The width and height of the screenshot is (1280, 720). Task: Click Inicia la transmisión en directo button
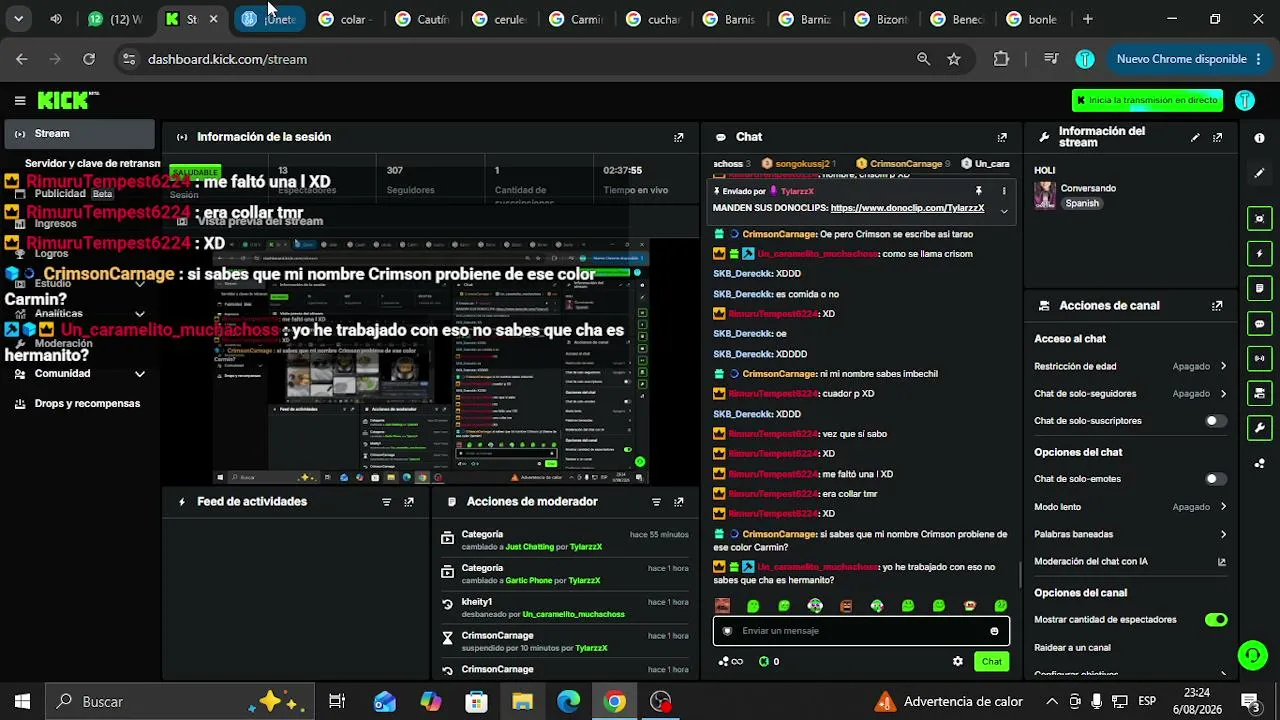(x=1146, y=100)
